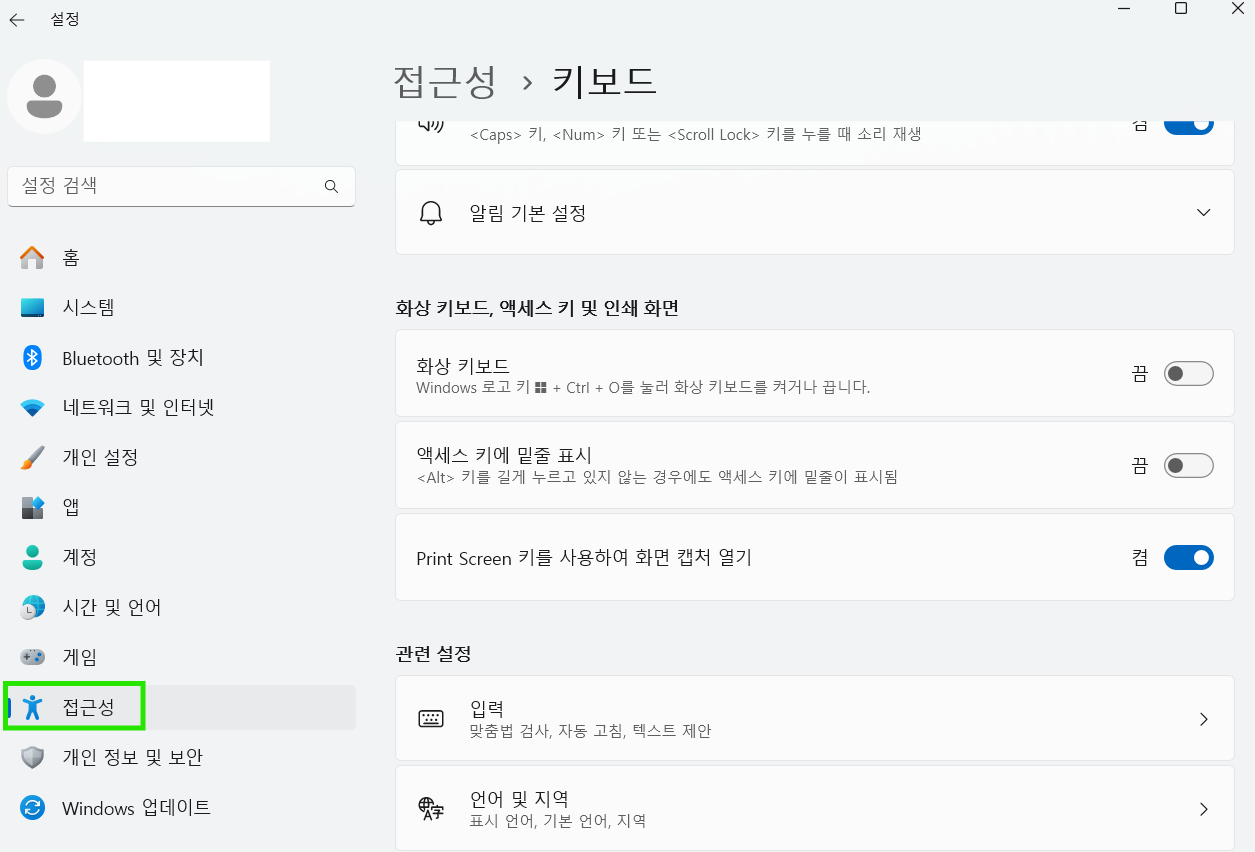Expand the 알림 기본 설정 section
This screenshot has height=852, width=1255.
tap(1204, 212)
